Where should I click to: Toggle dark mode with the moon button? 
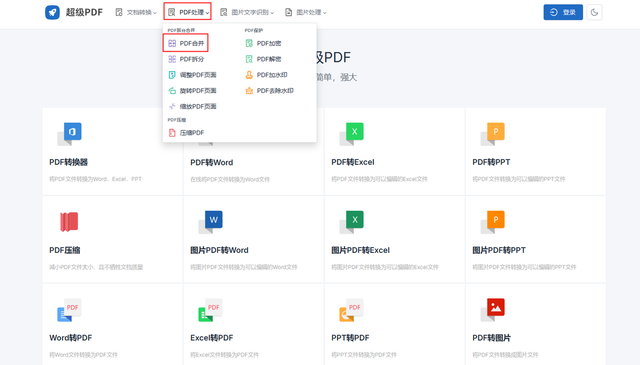click(594, 12)
